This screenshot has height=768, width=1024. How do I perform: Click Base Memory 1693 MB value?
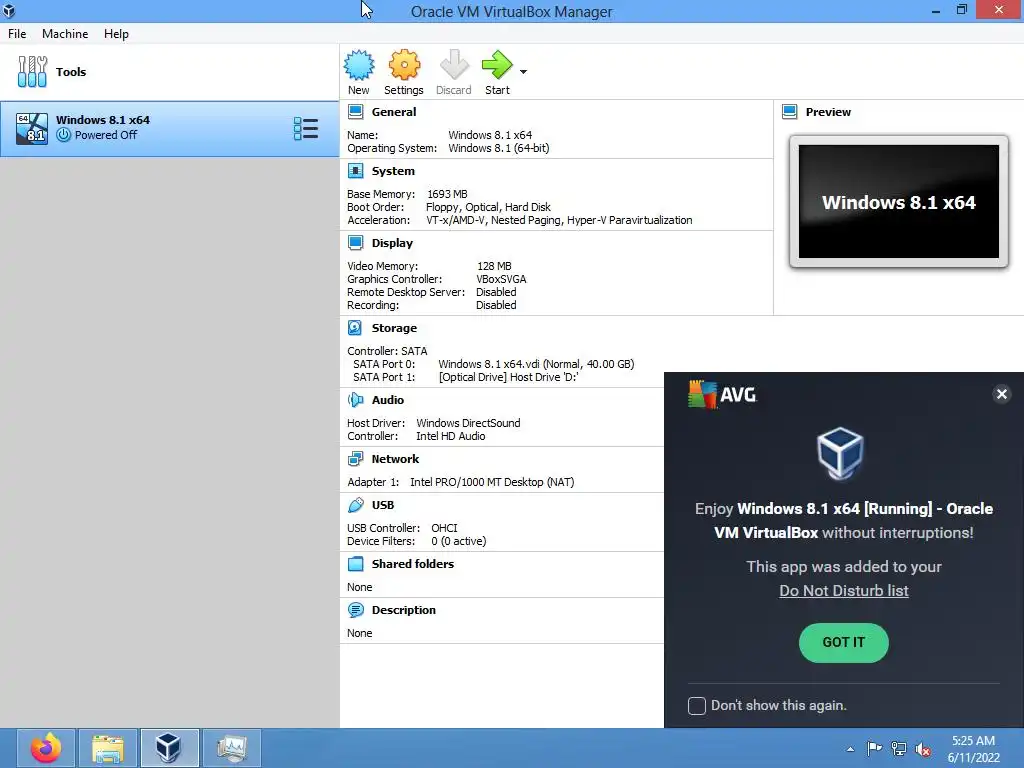(x=447, y=194)
